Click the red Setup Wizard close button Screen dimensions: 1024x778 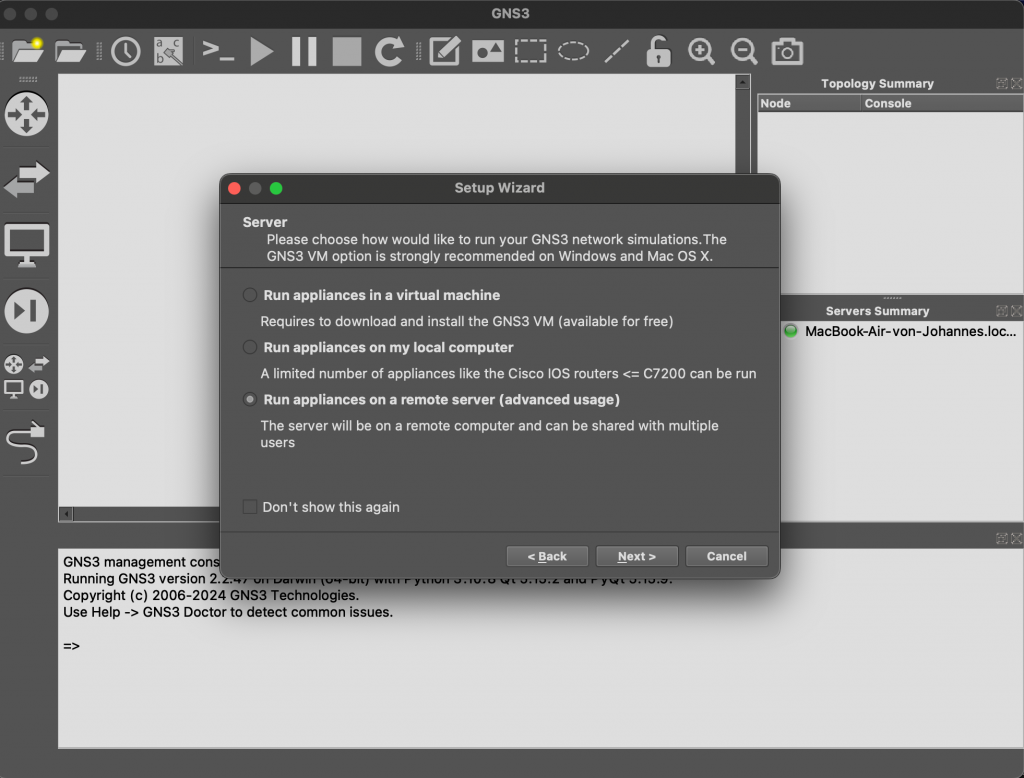point(234,189)
